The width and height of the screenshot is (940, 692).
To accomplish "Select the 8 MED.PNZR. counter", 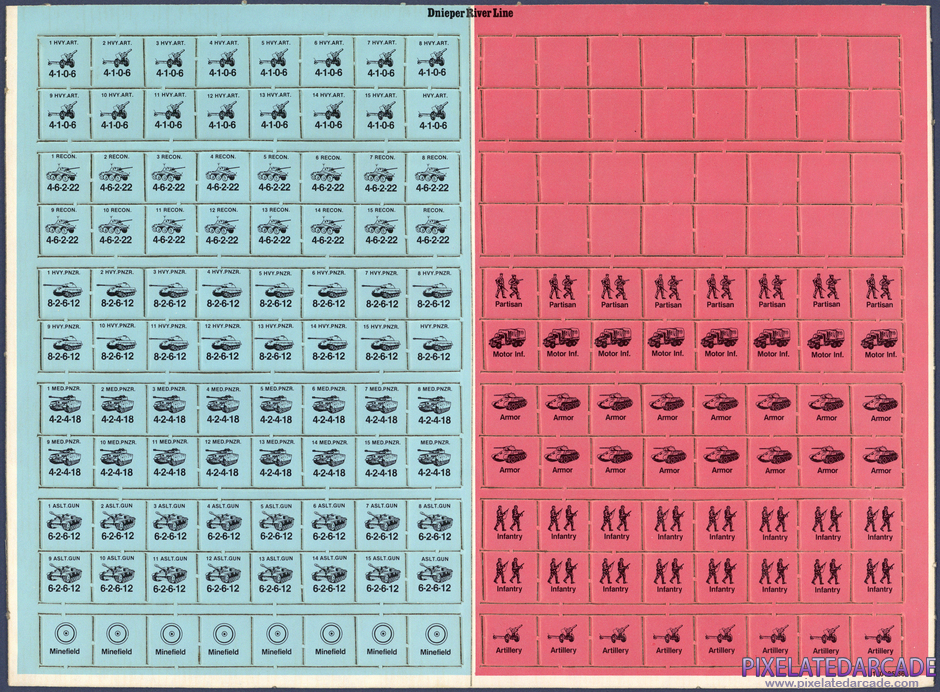I will (433, 408).
